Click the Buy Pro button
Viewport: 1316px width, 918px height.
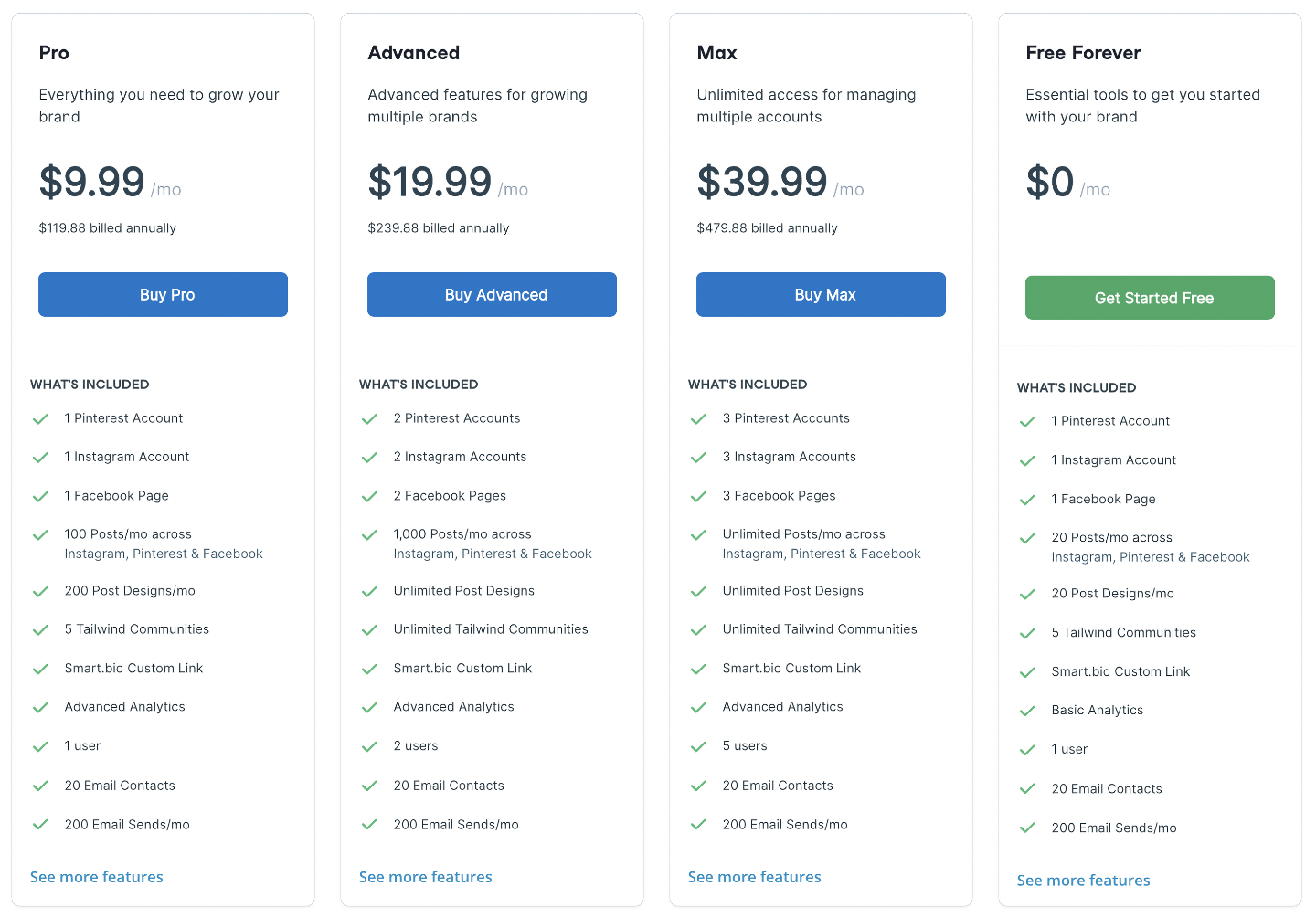[x=163, y=295]
